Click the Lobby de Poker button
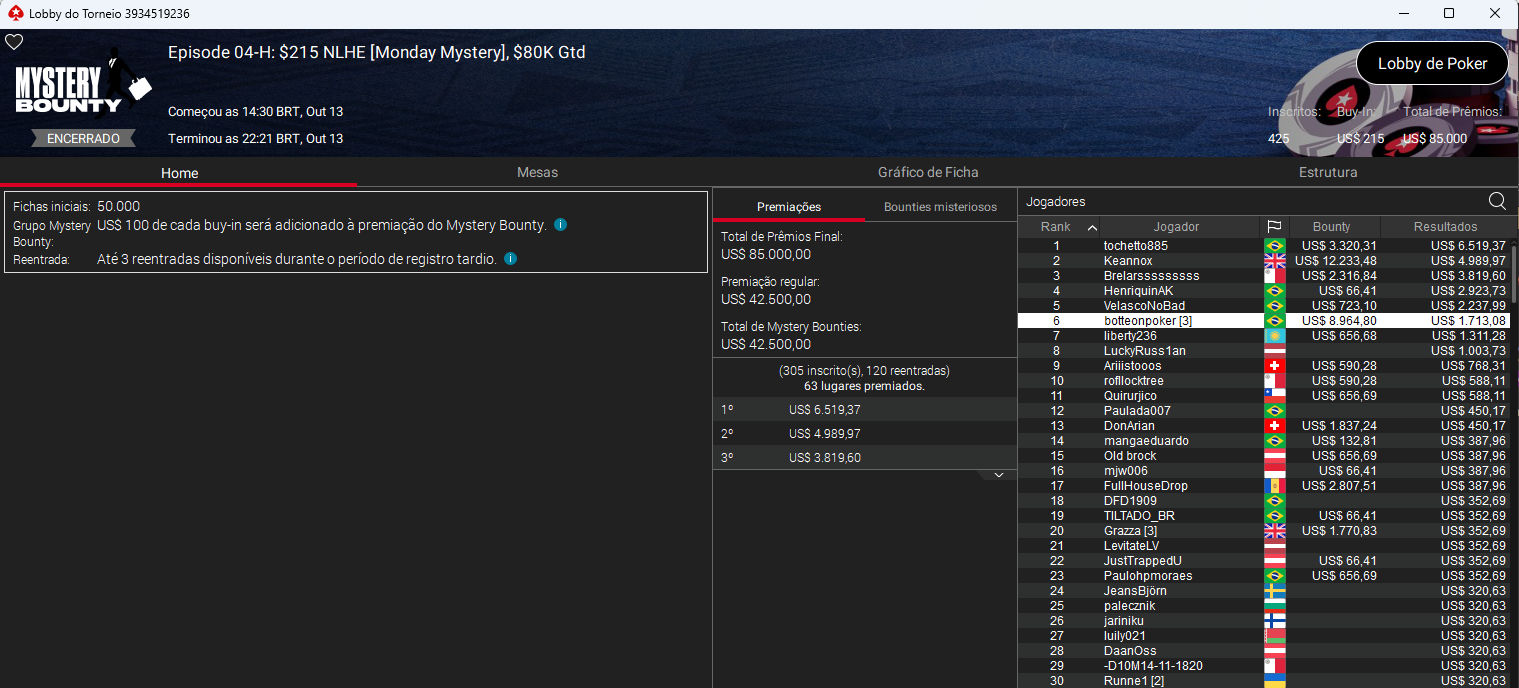This screenshot has height=688, width=1519. [x=1431, y=64]
